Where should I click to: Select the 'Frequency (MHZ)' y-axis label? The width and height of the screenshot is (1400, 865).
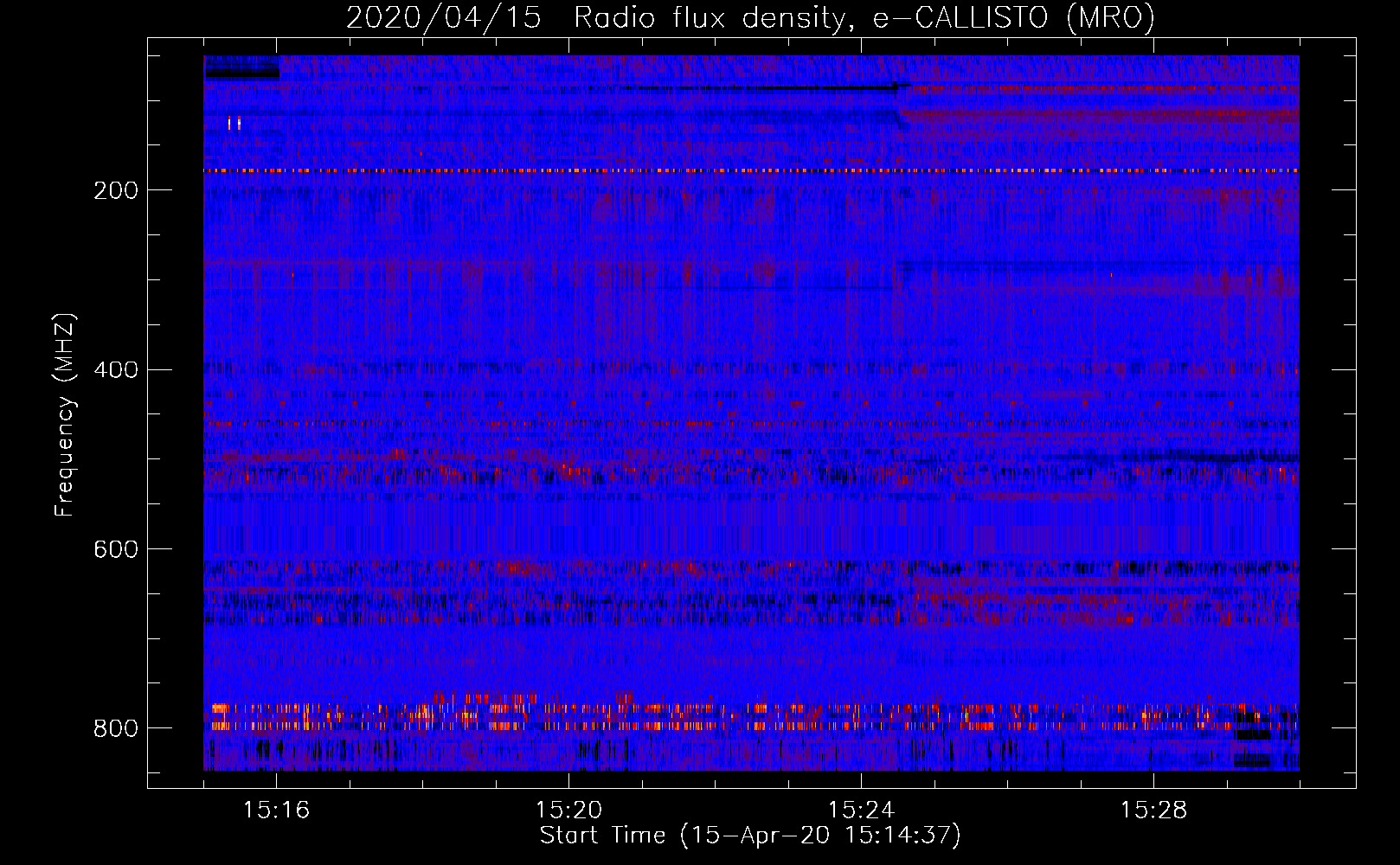coord(65,415)
